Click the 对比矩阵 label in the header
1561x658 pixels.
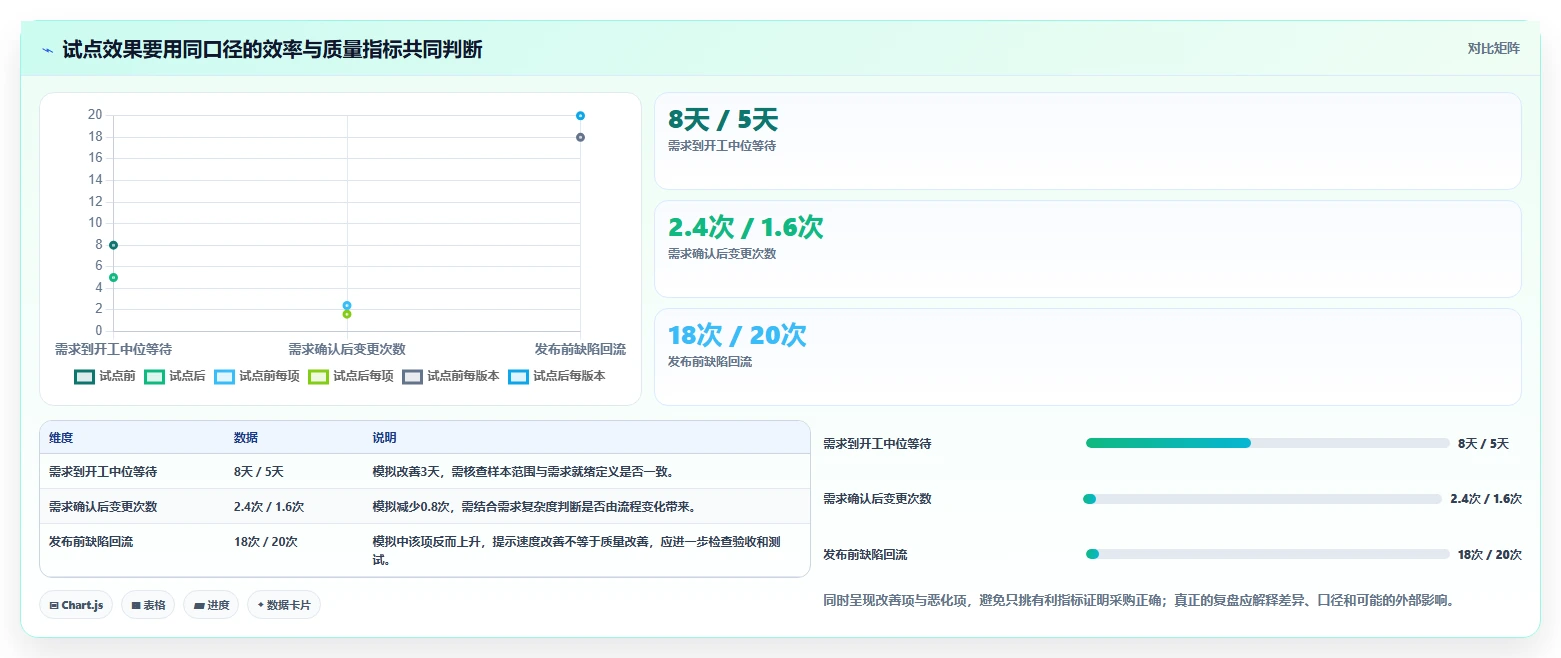tap(1493, 49)
